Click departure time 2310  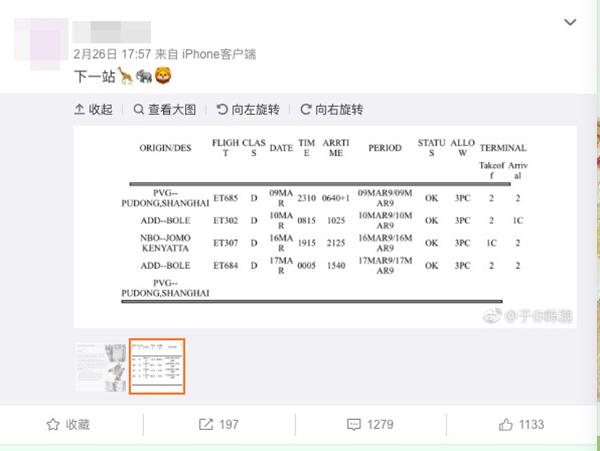click(307, 198)
